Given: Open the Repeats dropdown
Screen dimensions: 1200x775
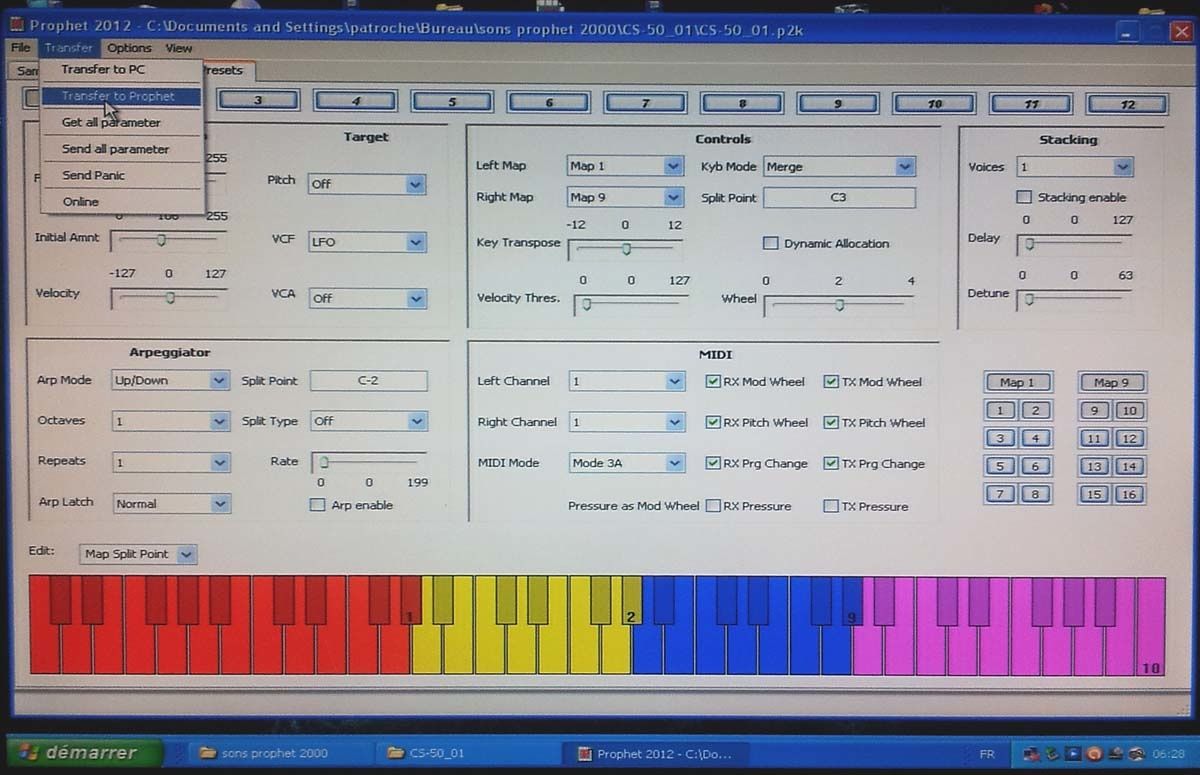Looking at the screenshot, I should (171, 462).
